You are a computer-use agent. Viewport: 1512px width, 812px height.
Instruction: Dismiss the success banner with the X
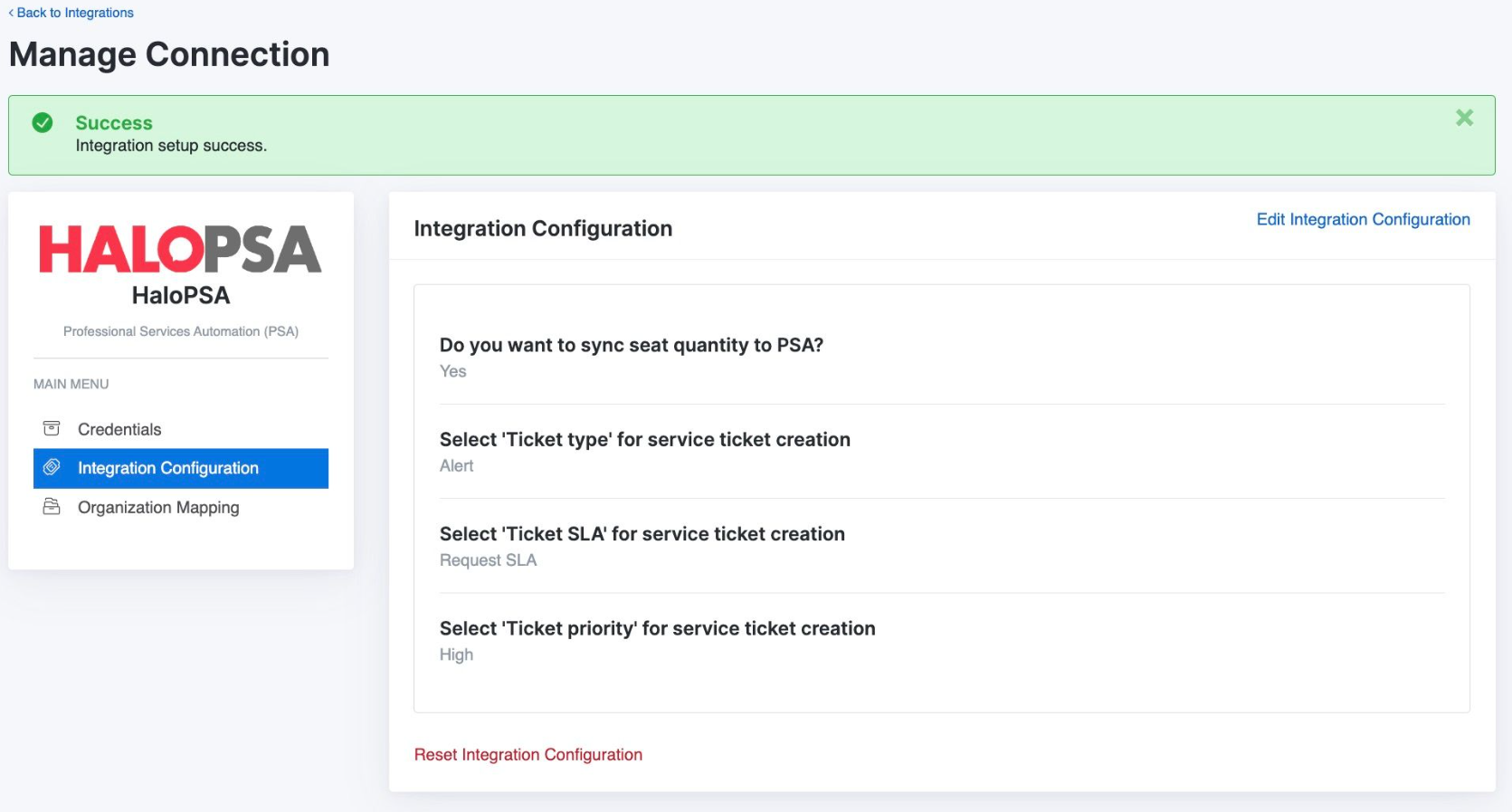tap(1464, 118)
